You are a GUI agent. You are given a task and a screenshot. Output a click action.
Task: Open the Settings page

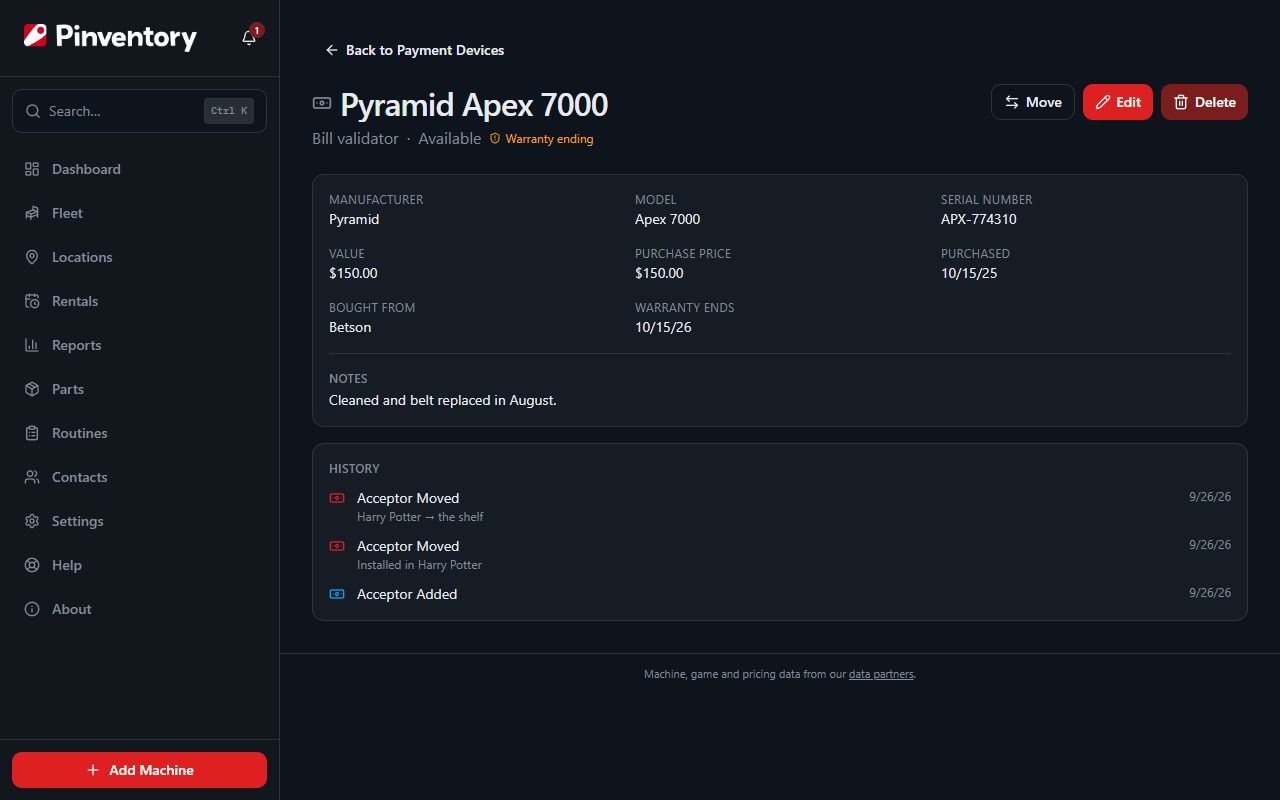tap(139, 521)
